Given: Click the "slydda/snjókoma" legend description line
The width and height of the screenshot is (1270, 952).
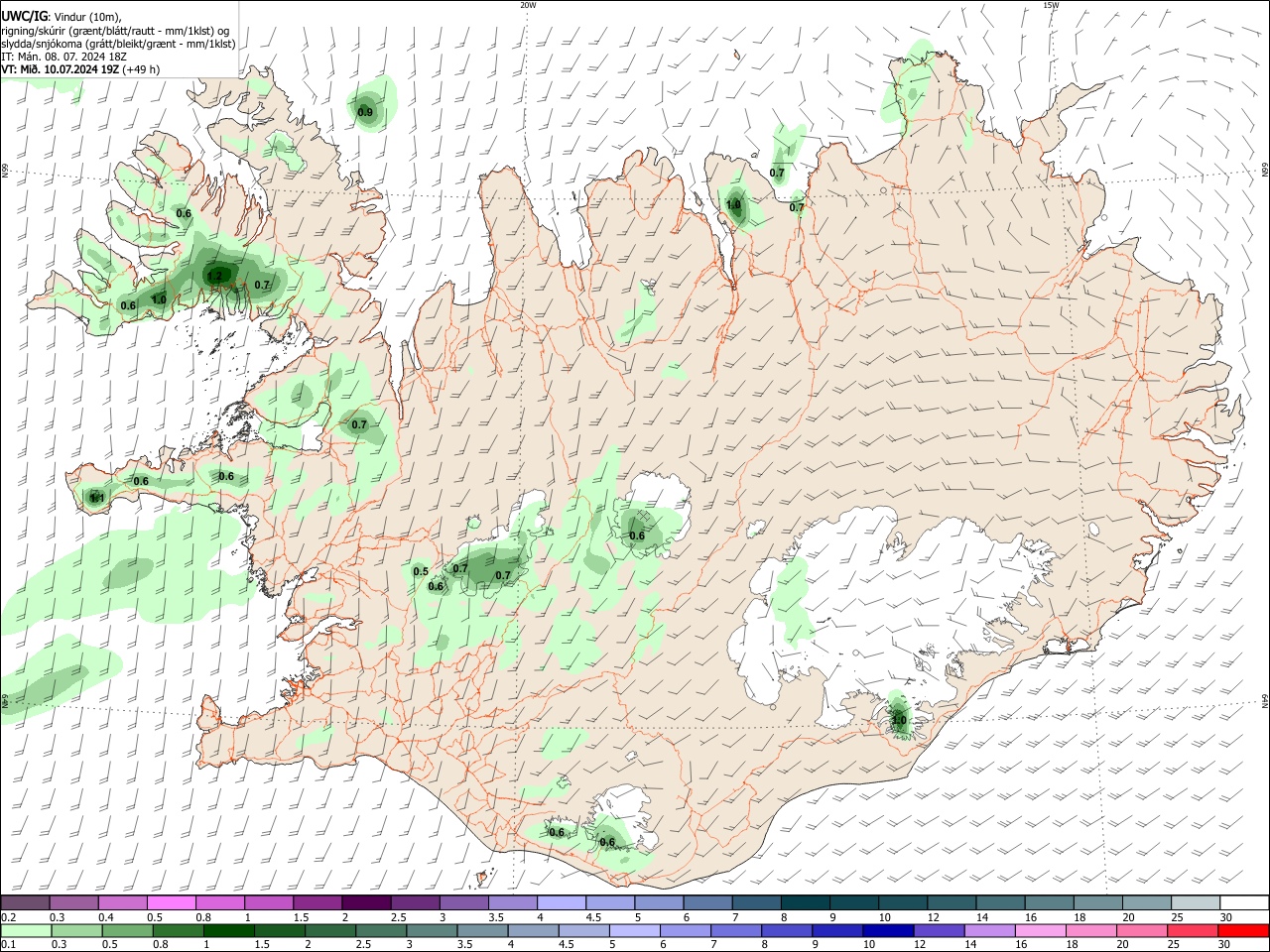Looking at the screenshot, I should (119, 44).
